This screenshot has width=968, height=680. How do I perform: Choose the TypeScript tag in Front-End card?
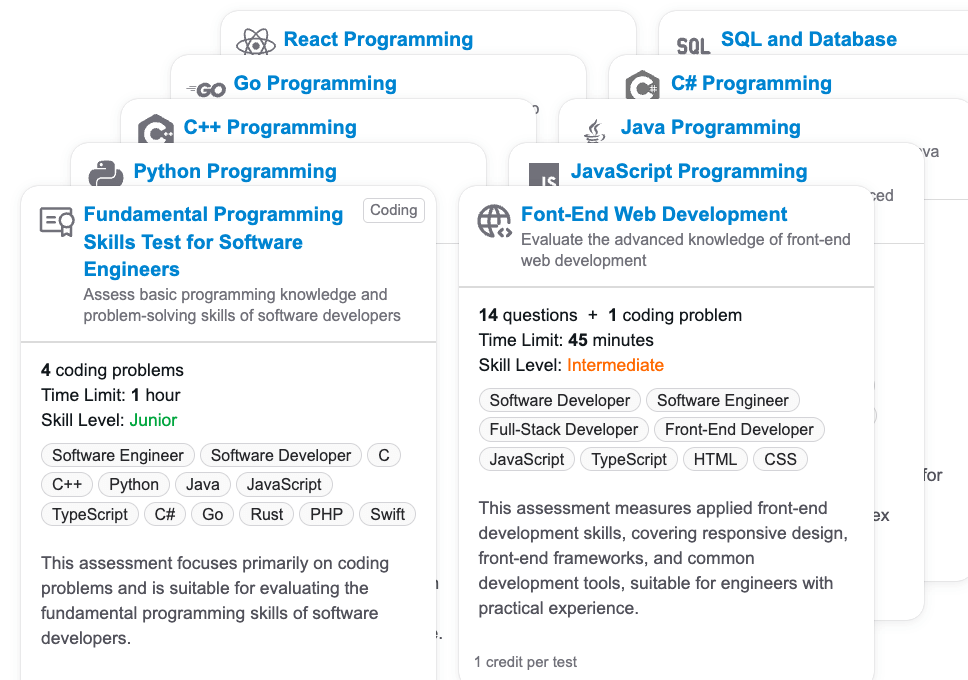629,459
